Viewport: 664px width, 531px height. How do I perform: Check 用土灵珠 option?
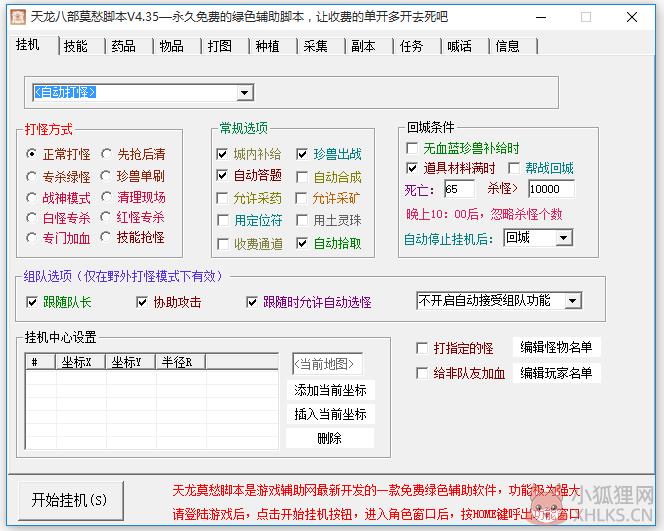(302, 220)
